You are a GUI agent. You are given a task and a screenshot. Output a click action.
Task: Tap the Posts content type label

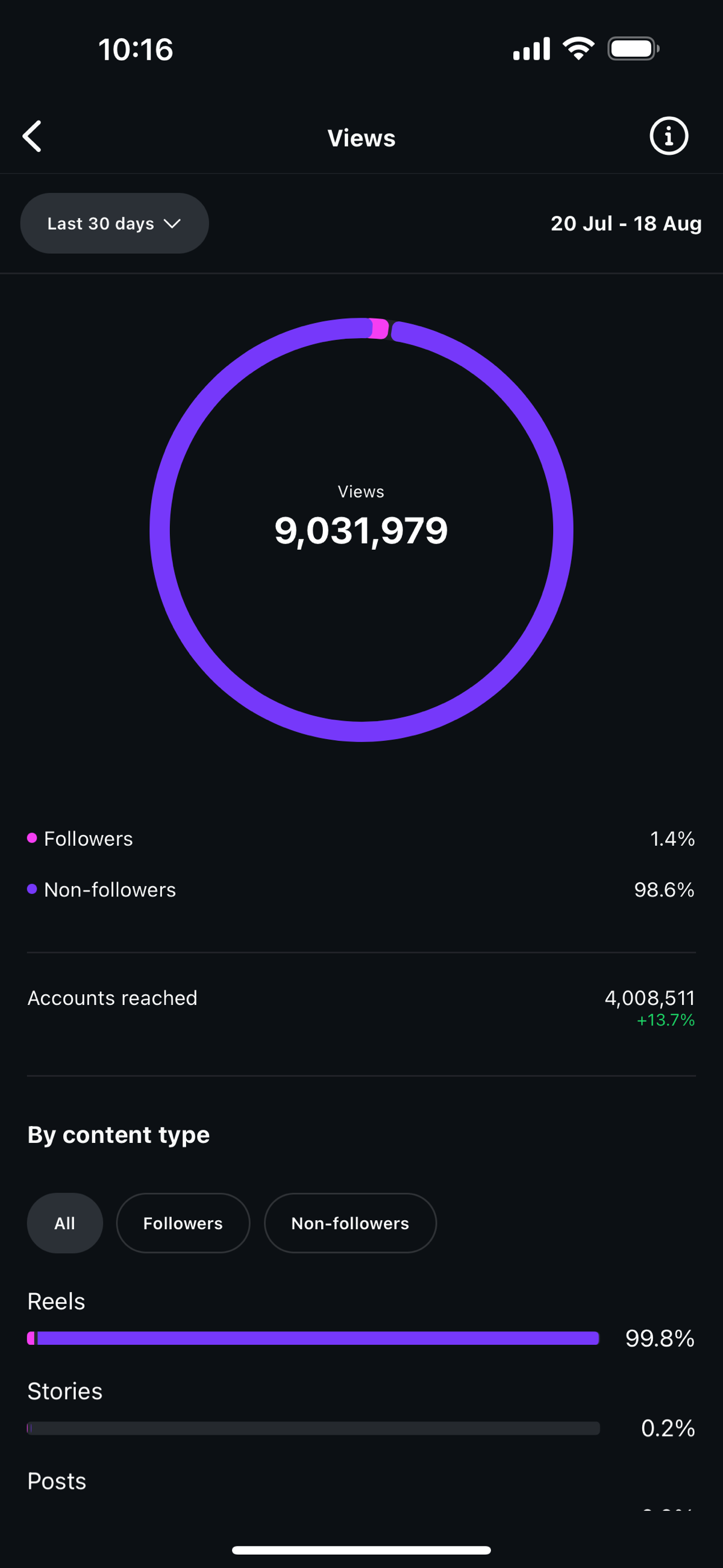point(57,1481)
